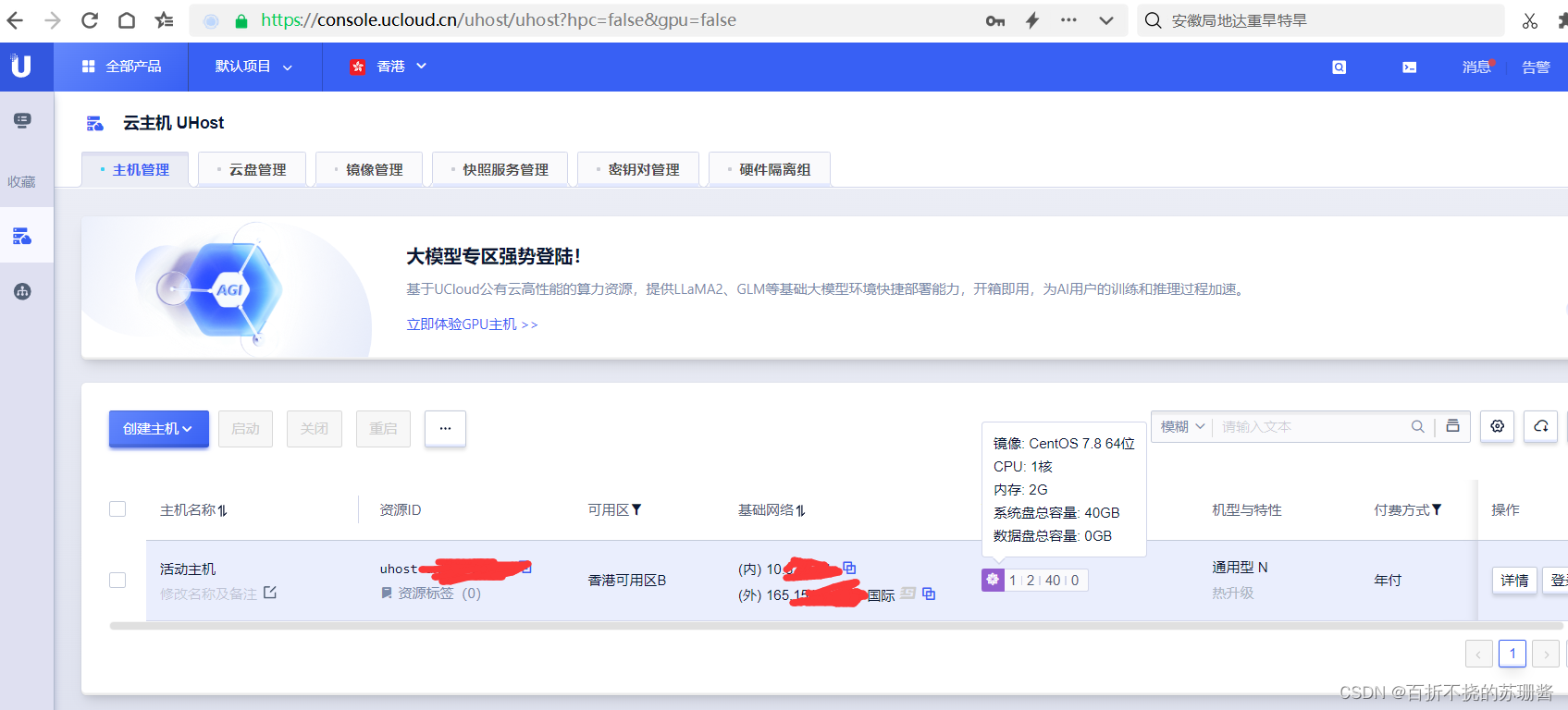Image resolution: width=1568 pixels, height=710 pixels.
Task: Click the 重启 button
Action: click(383, 429)
